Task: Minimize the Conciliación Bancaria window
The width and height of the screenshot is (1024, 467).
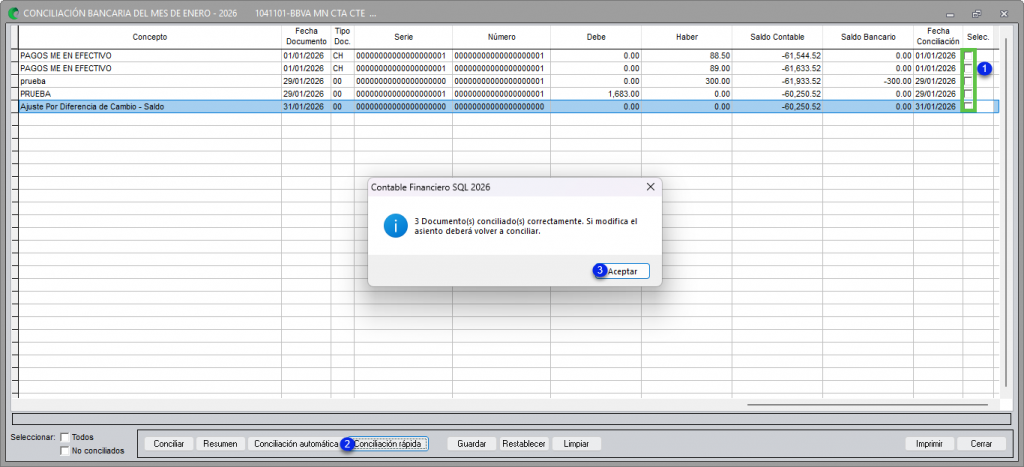Action: coord(949,13)
